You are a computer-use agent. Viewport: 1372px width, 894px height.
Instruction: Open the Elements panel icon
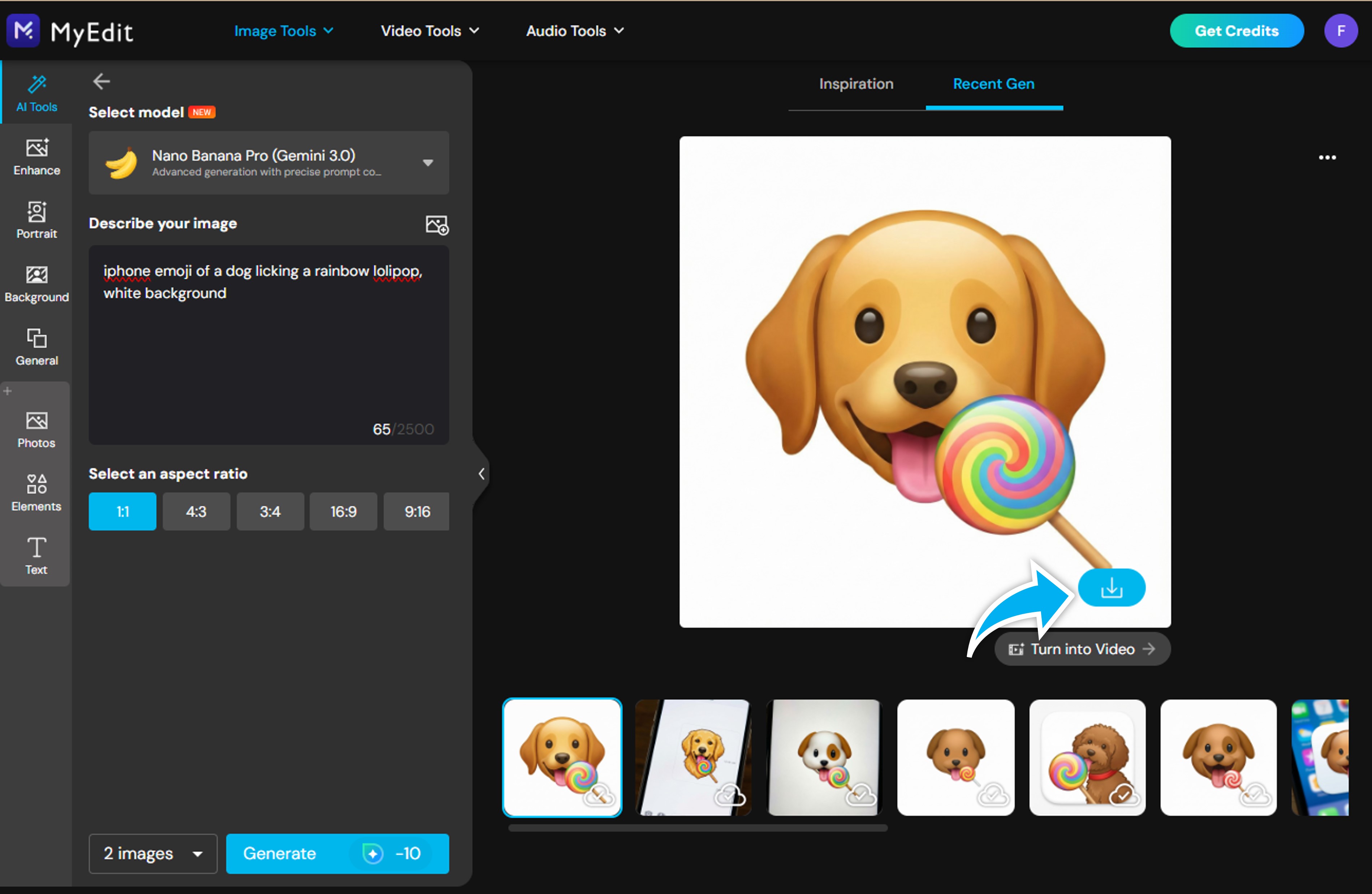pyautogui.click(x=36, y=492)
